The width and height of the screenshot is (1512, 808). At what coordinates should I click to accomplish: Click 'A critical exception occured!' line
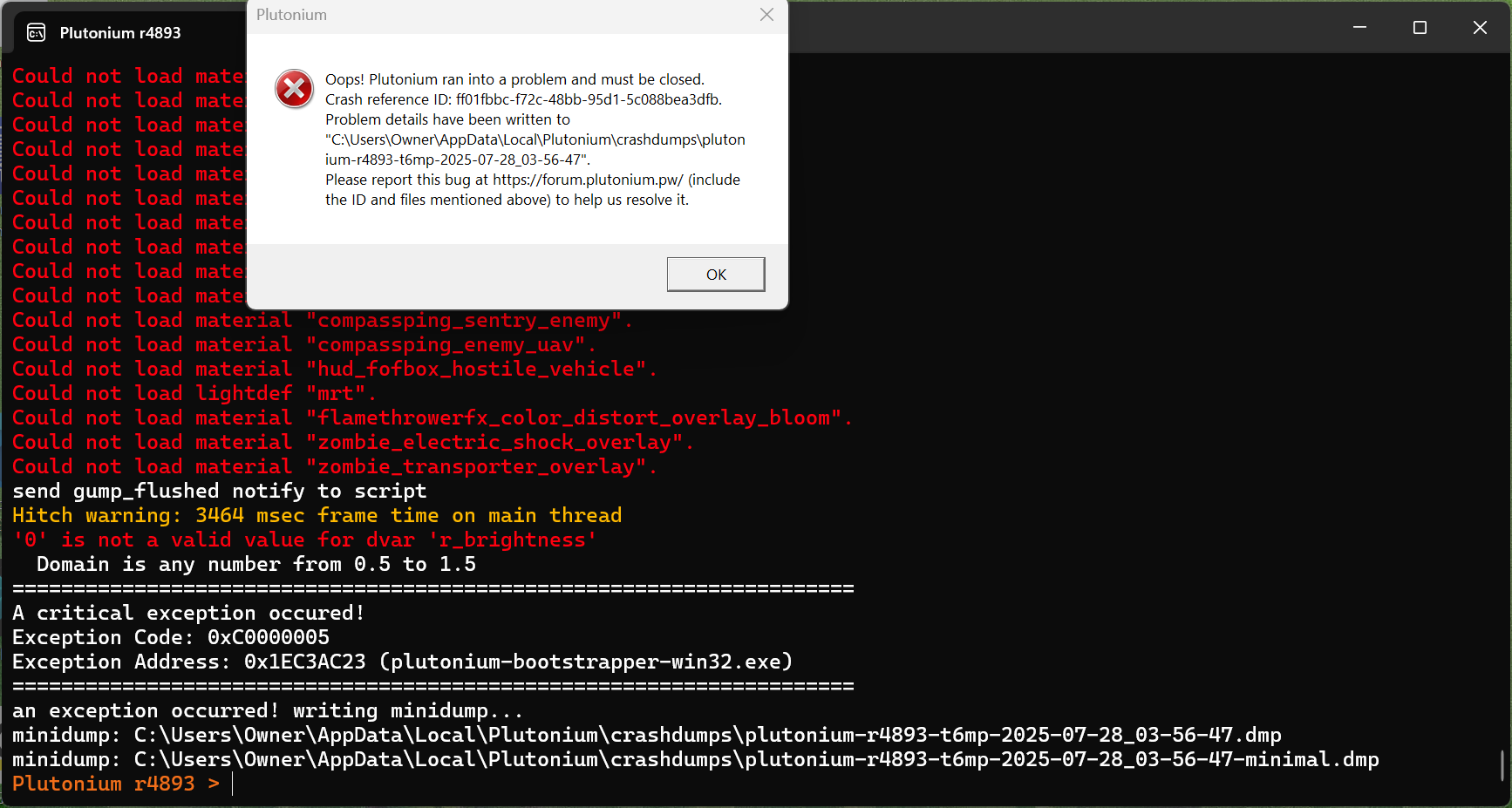(x=188, y=613)
